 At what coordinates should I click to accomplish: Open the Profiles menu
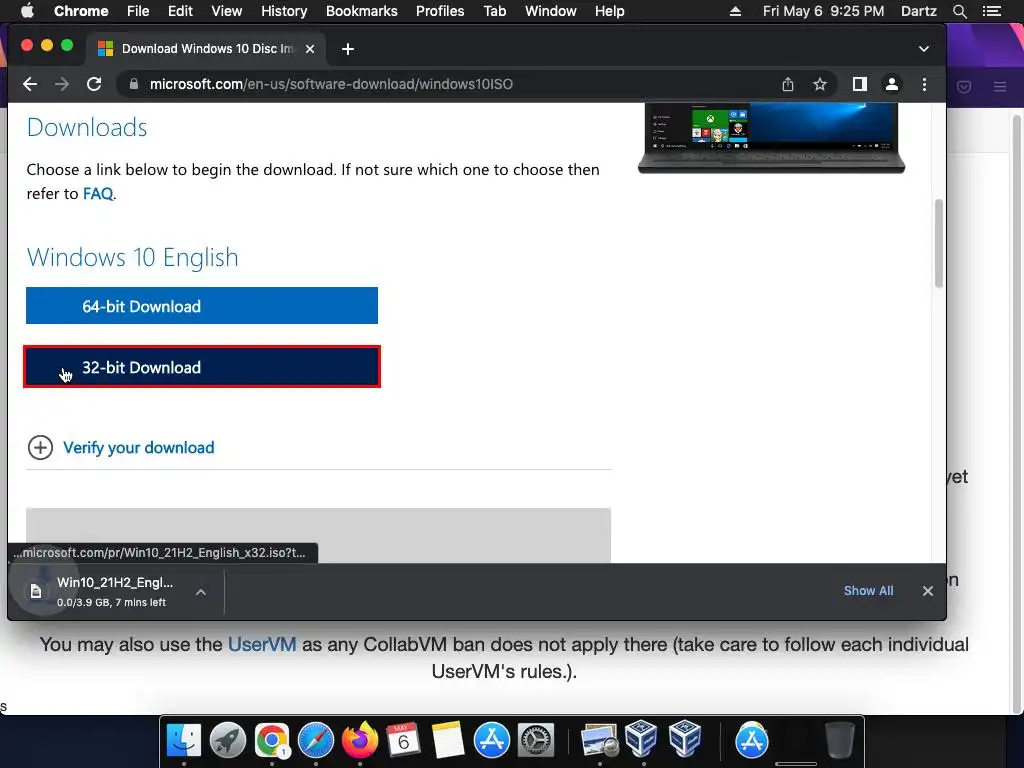pos(440,11)
